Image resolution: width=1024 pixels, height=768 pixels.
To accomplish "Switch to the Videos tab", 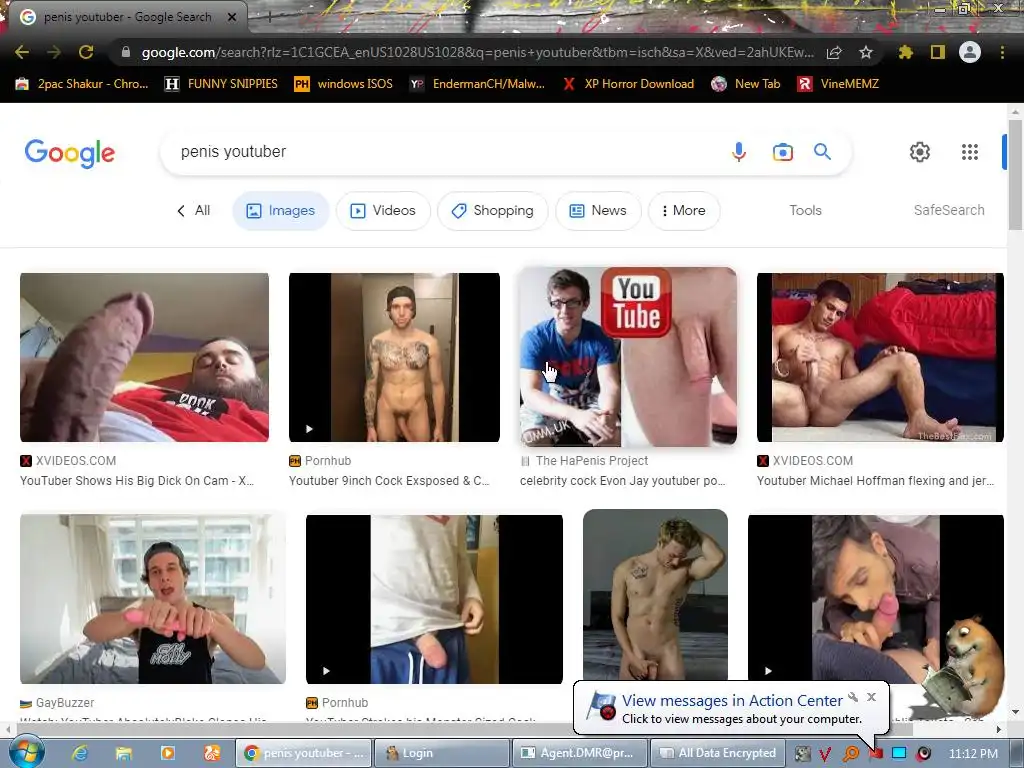I will coord(383,210).
